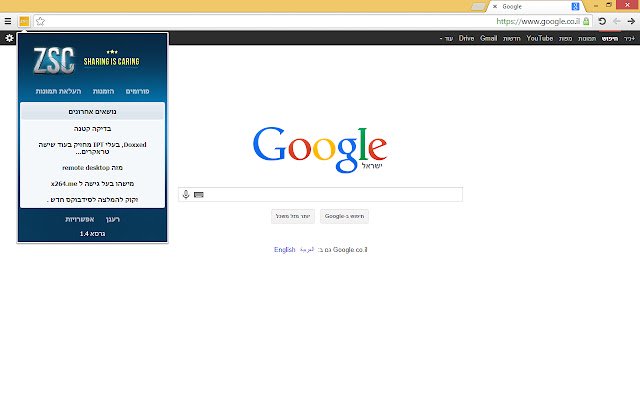Open Gmail from the Google bar
The height and width of the screenshot is (400, 640).
(x=489, y=38)
